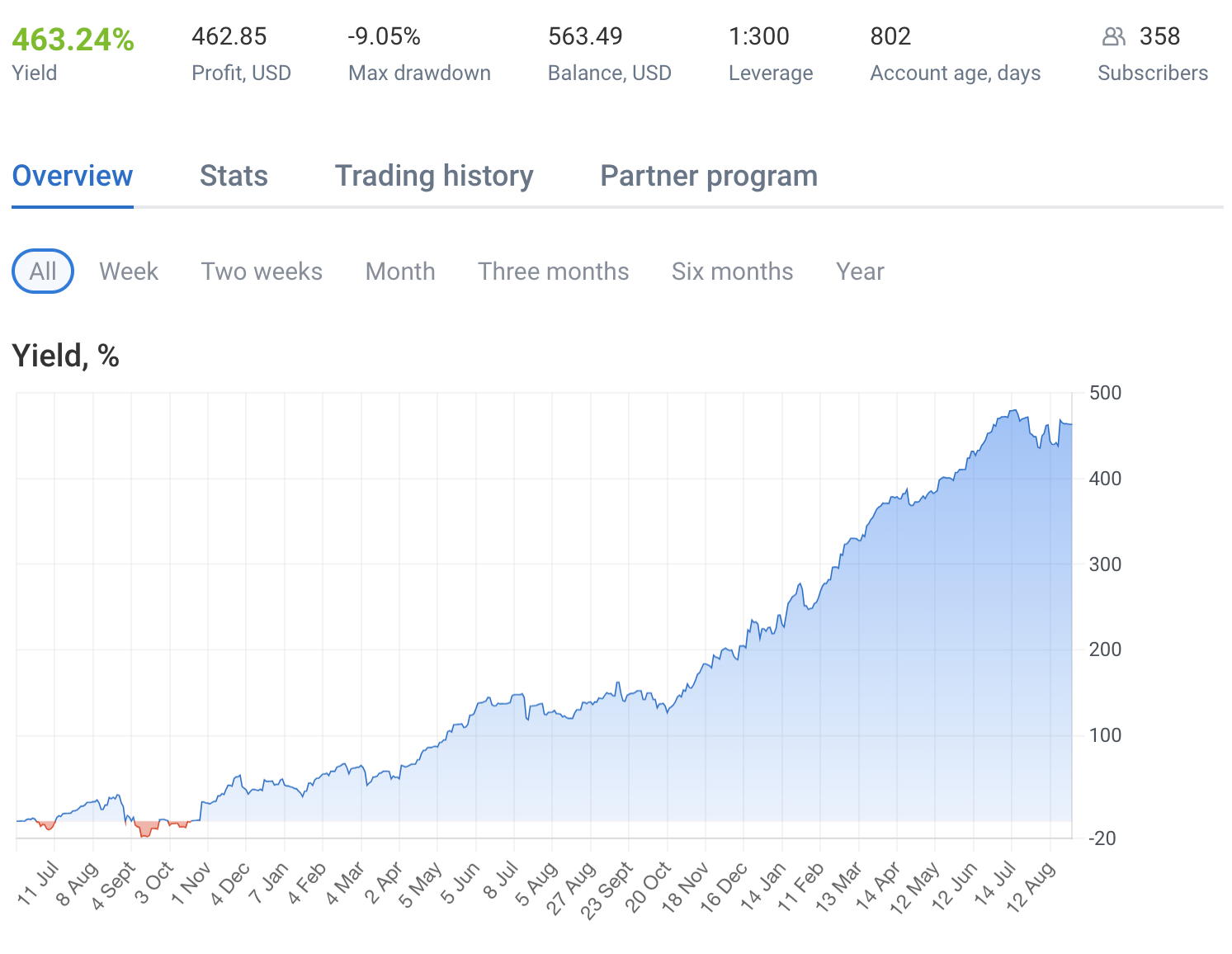This screenshot has height=954, width=1232.
Task: Click the 7 Jan date axis label
Action: pyautogui.click(x=271, y=881)
